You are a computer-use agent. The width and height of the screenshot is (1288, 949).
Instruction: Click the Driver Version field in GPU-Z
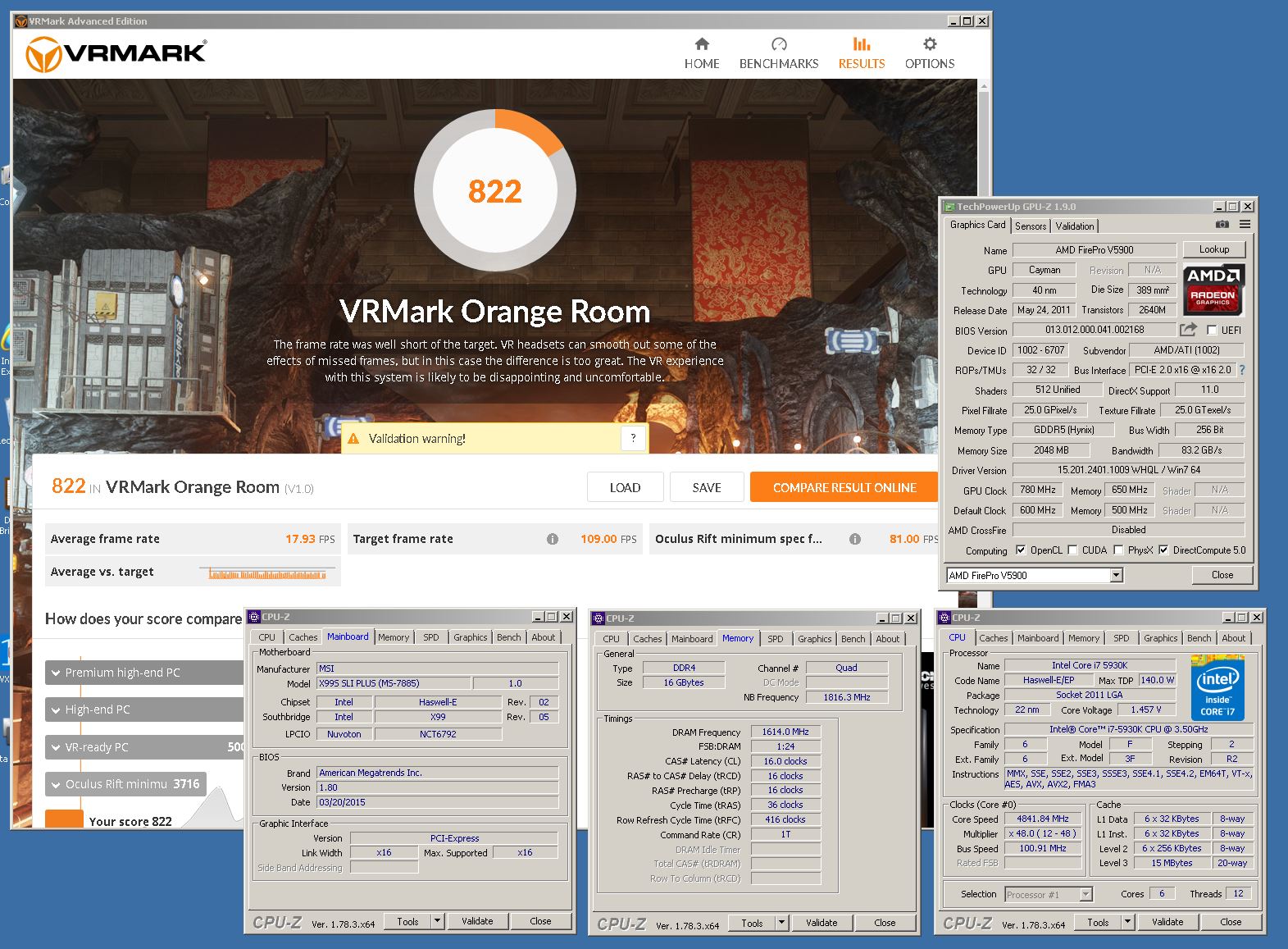click(x=1128, y=470)
